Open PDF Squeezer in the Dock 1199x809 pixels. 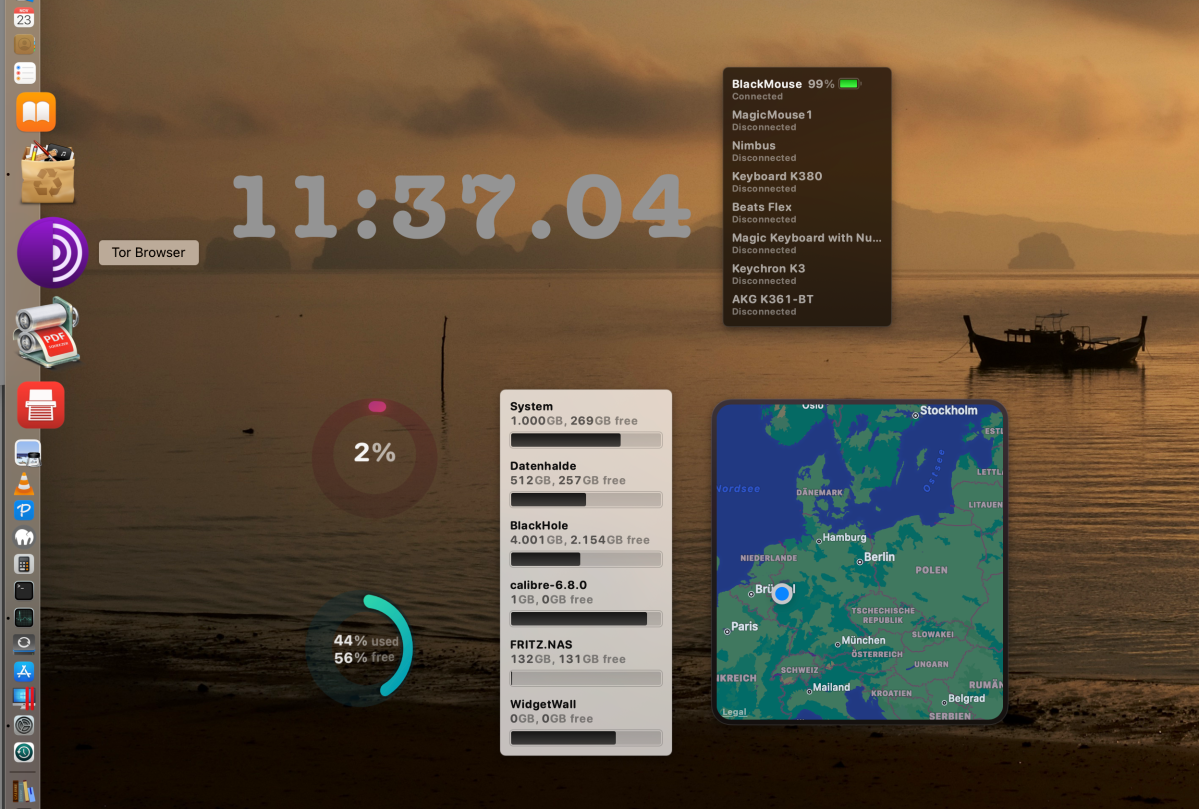(47, 333)
